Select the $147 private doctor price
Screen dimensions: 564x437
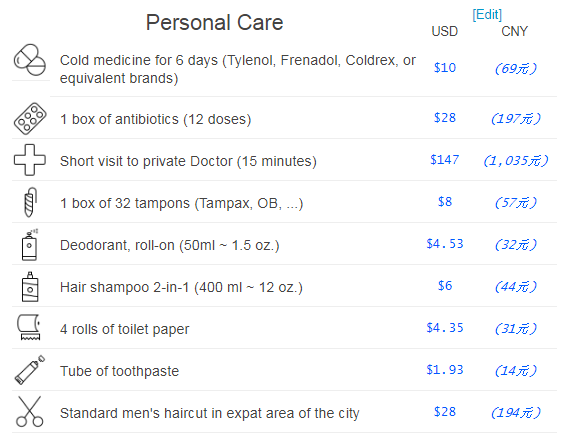click(x=445, y=160)
